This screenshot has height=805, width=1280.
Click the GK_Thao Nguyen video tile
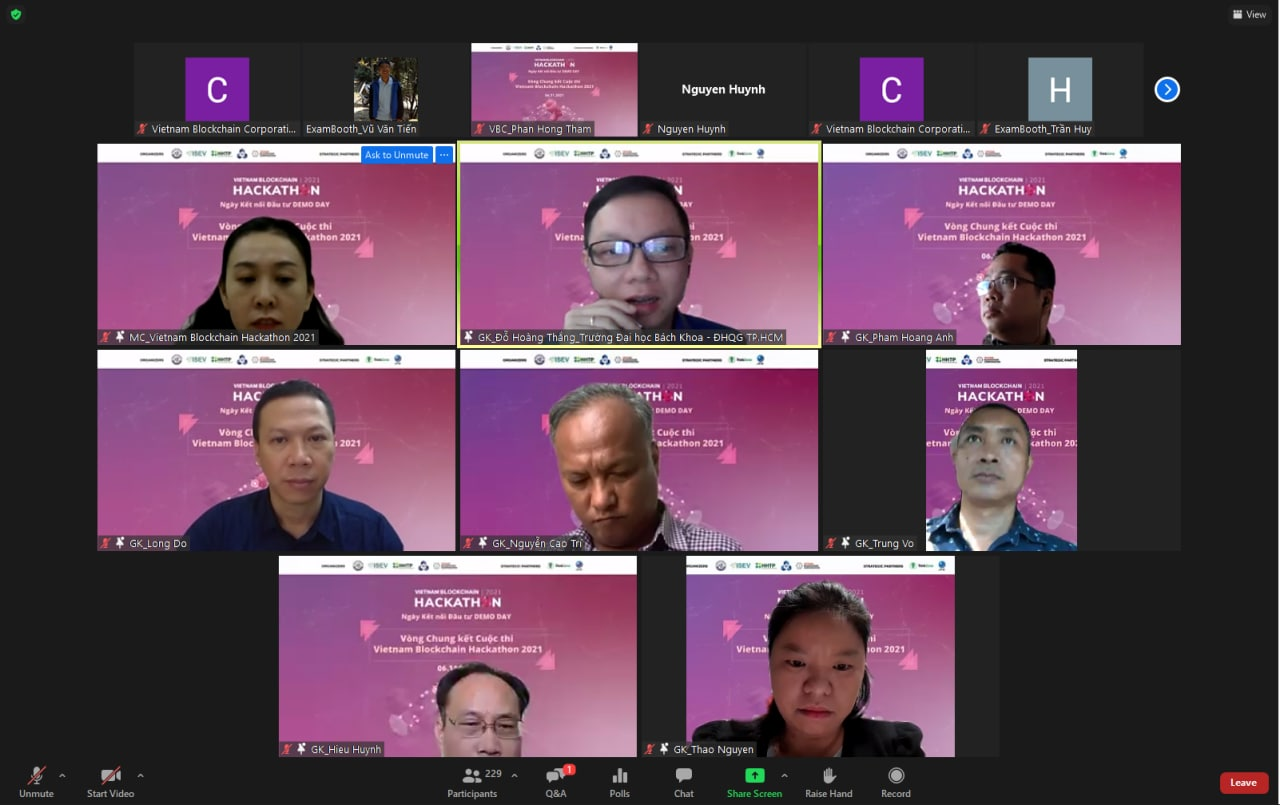click(820, 656)
